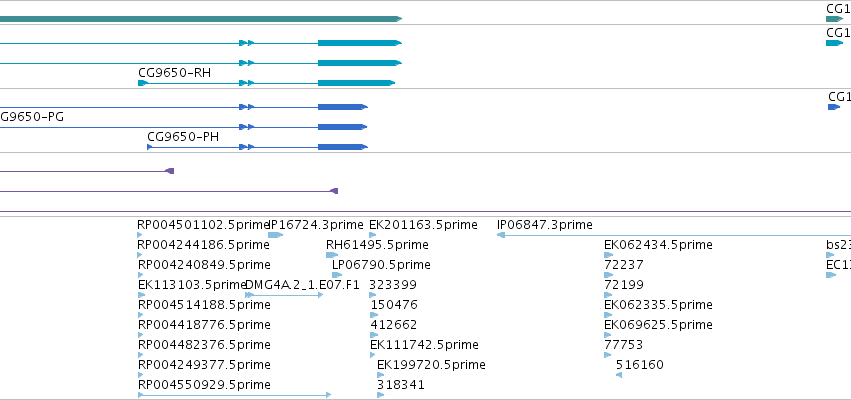Click the EK201163.5prime feature label
Viewport: 851px width, 400px height.
423,225
